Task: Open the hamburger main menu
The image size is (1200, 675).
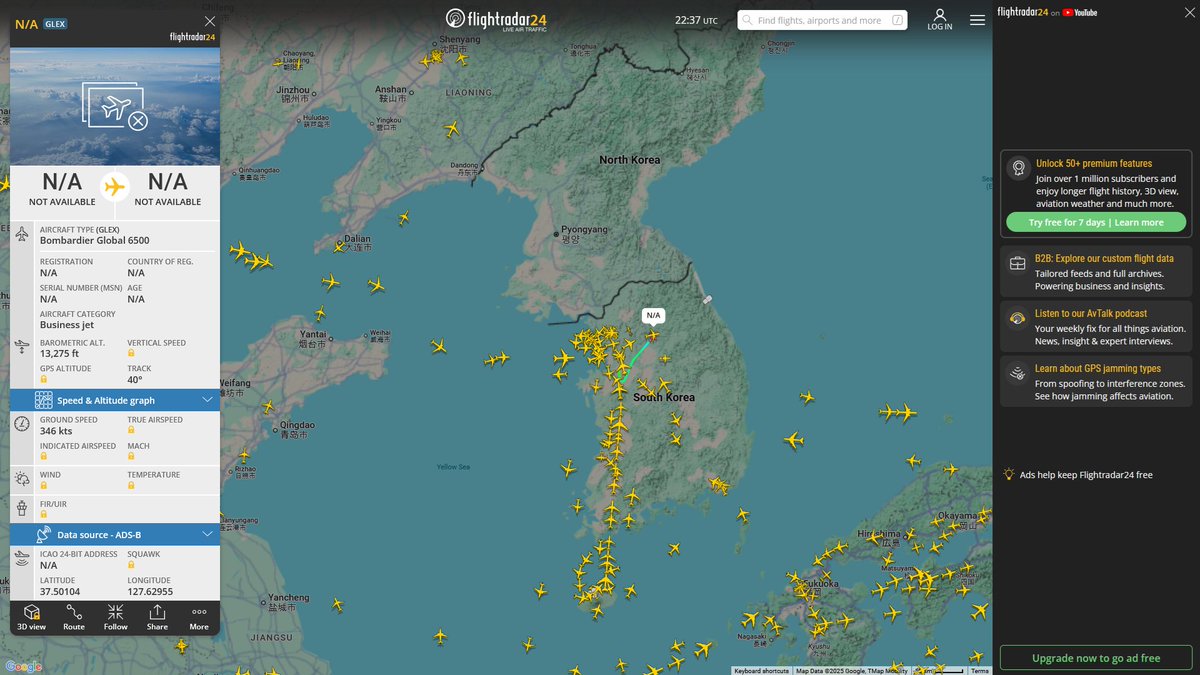Action: point(977,20)
